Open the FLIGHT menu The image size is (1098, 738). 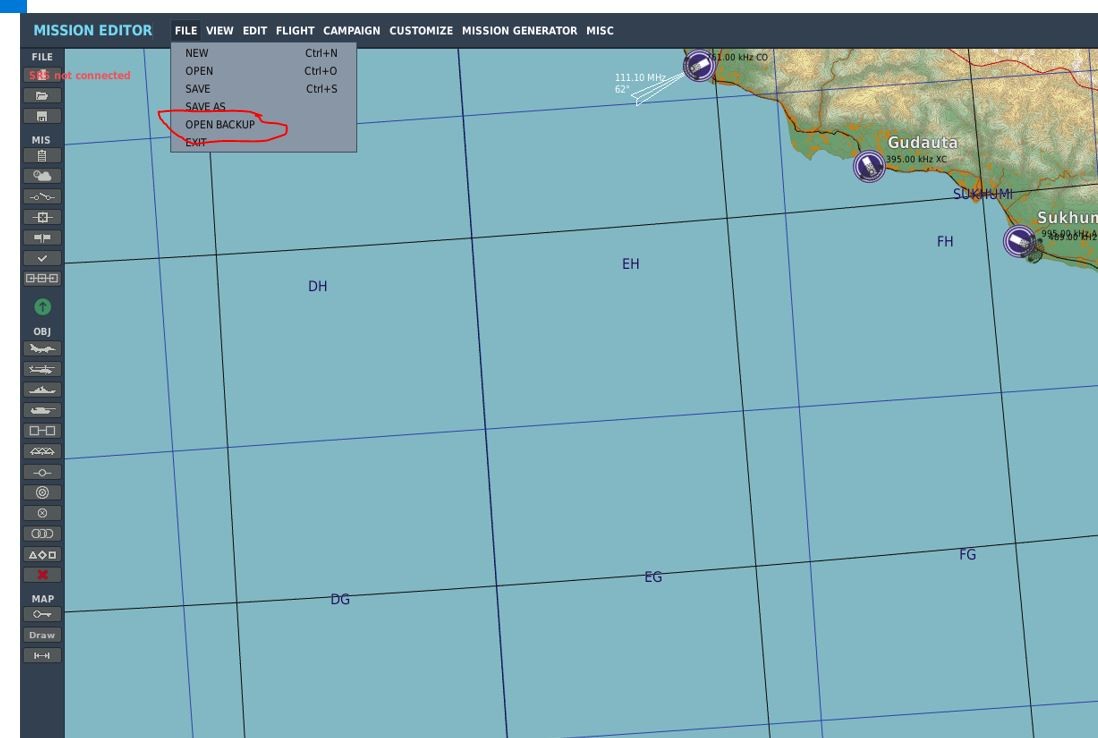coord(295,31)
